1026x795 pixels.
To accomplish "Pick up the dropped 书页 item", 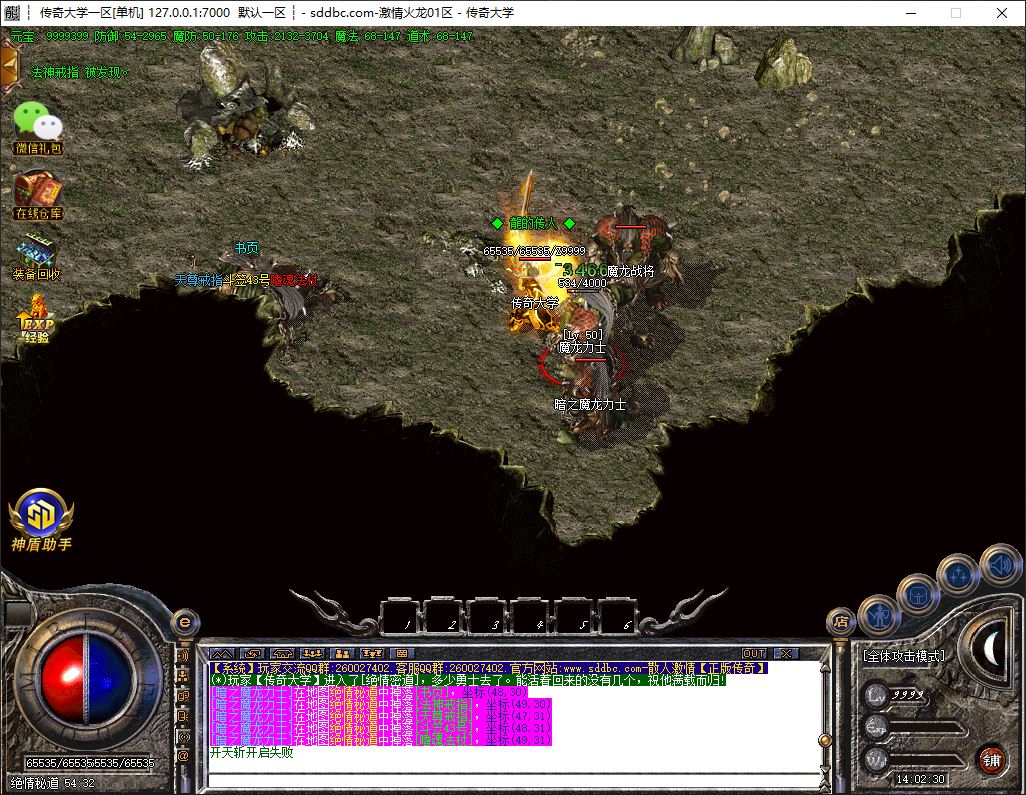I will pos(247,248).
